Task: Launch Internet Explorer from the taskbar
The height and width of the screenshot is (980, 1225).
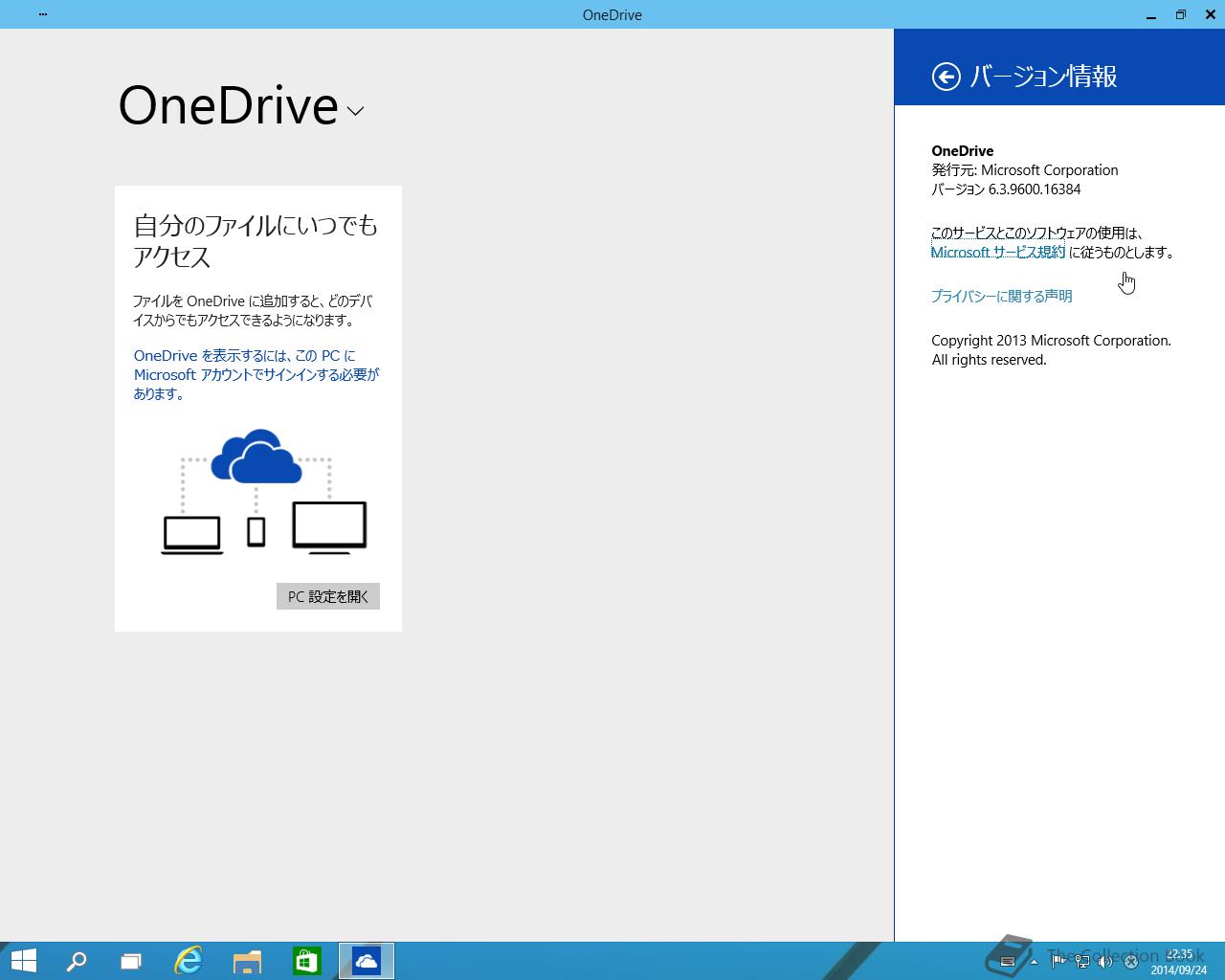Action: click(x=189, y=961)
